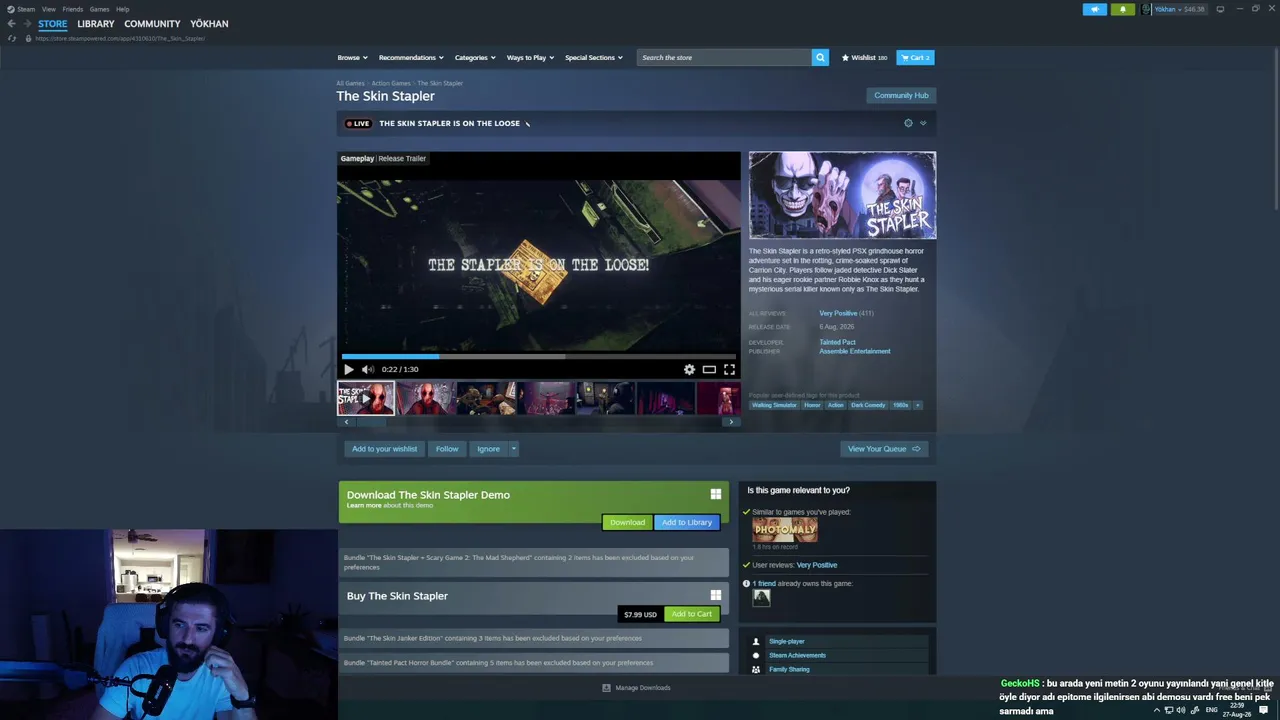Open the shopping Cart button
The width and height of the screenshot is (1280, 720).
915,58
